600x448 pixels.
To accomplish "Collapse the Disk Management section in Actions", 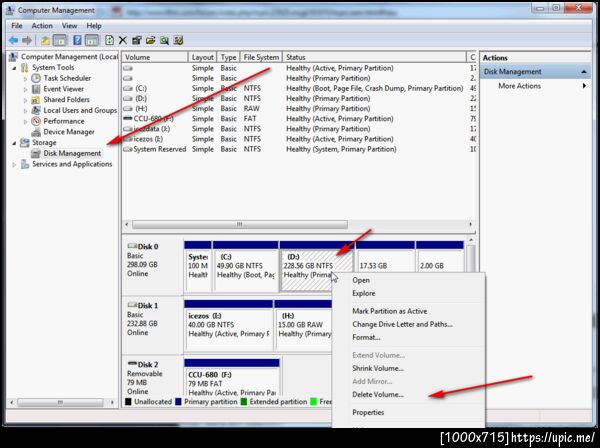I will pyautogui.click(x=584, y=72).
